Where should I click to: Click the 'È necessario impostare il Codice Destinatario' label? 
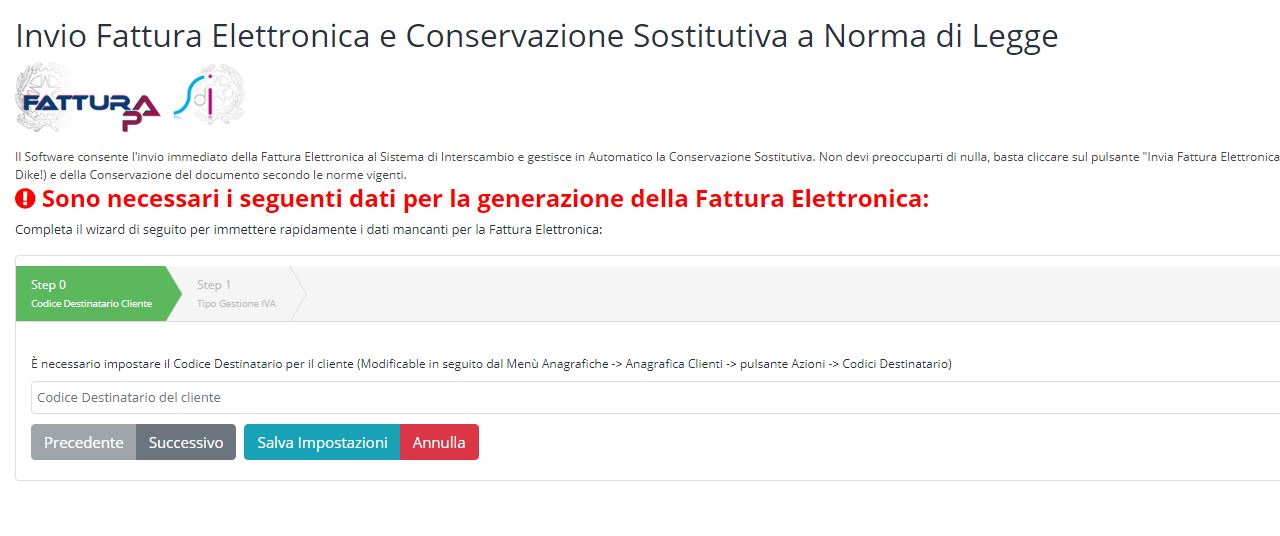tap(491, 364)
